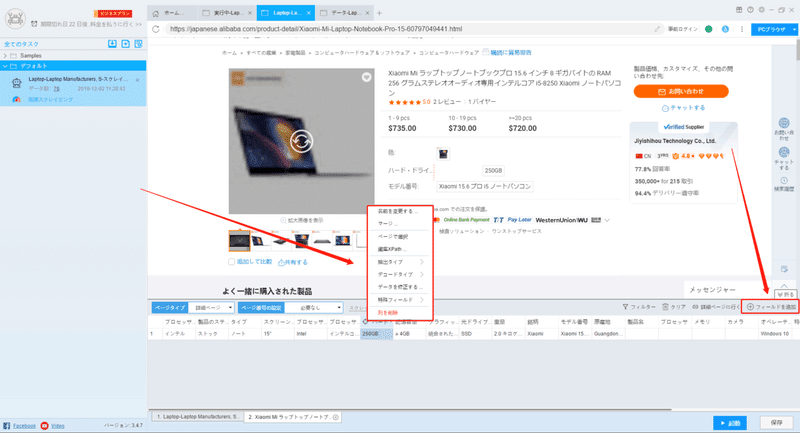Open the ページタイプ dropdown showing 詳細ページ
Screen dimensions: 800x433
(211, 308)
